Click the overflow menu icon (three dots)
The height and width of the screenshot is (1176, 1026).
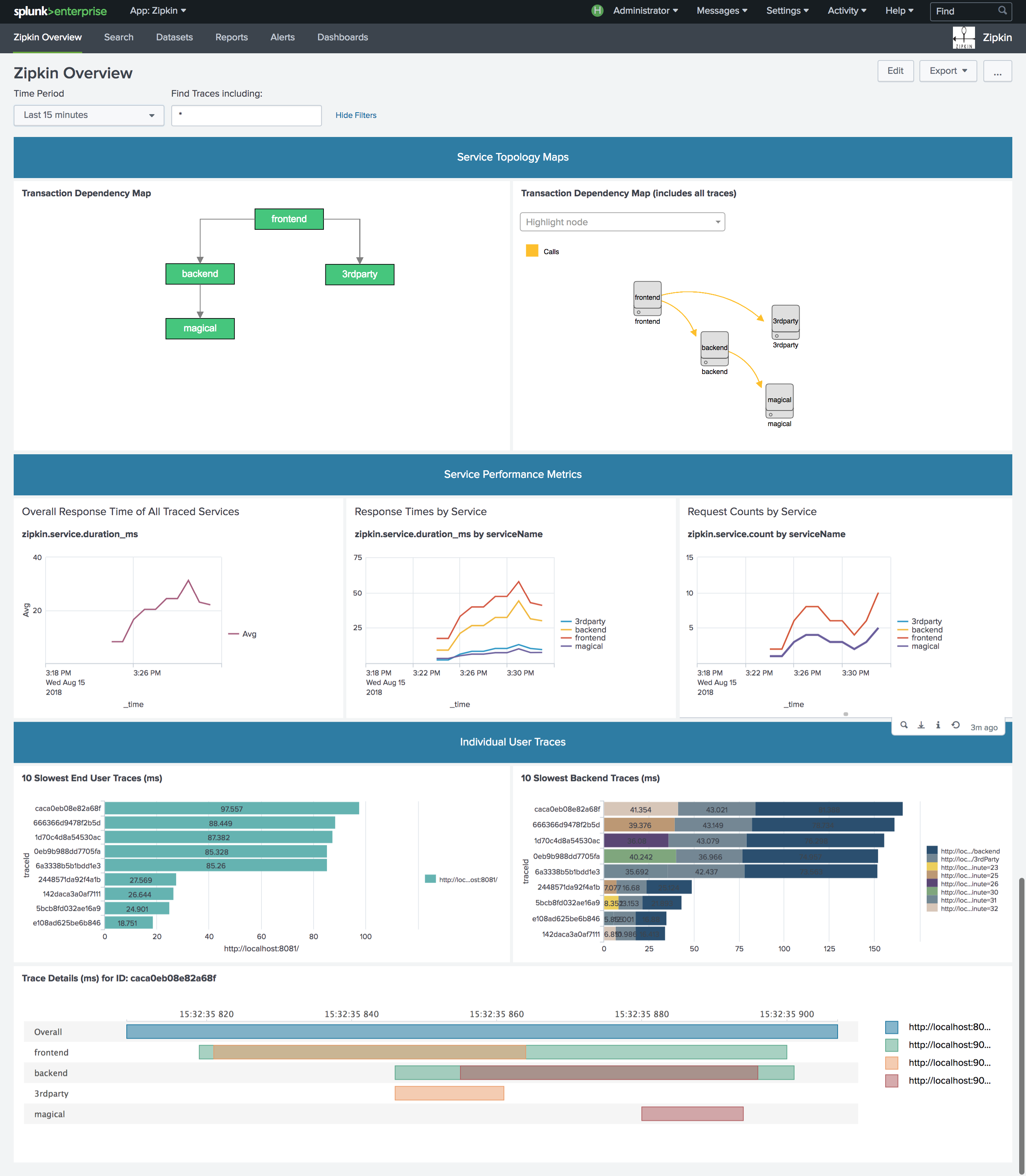click(x=998, y=70)
